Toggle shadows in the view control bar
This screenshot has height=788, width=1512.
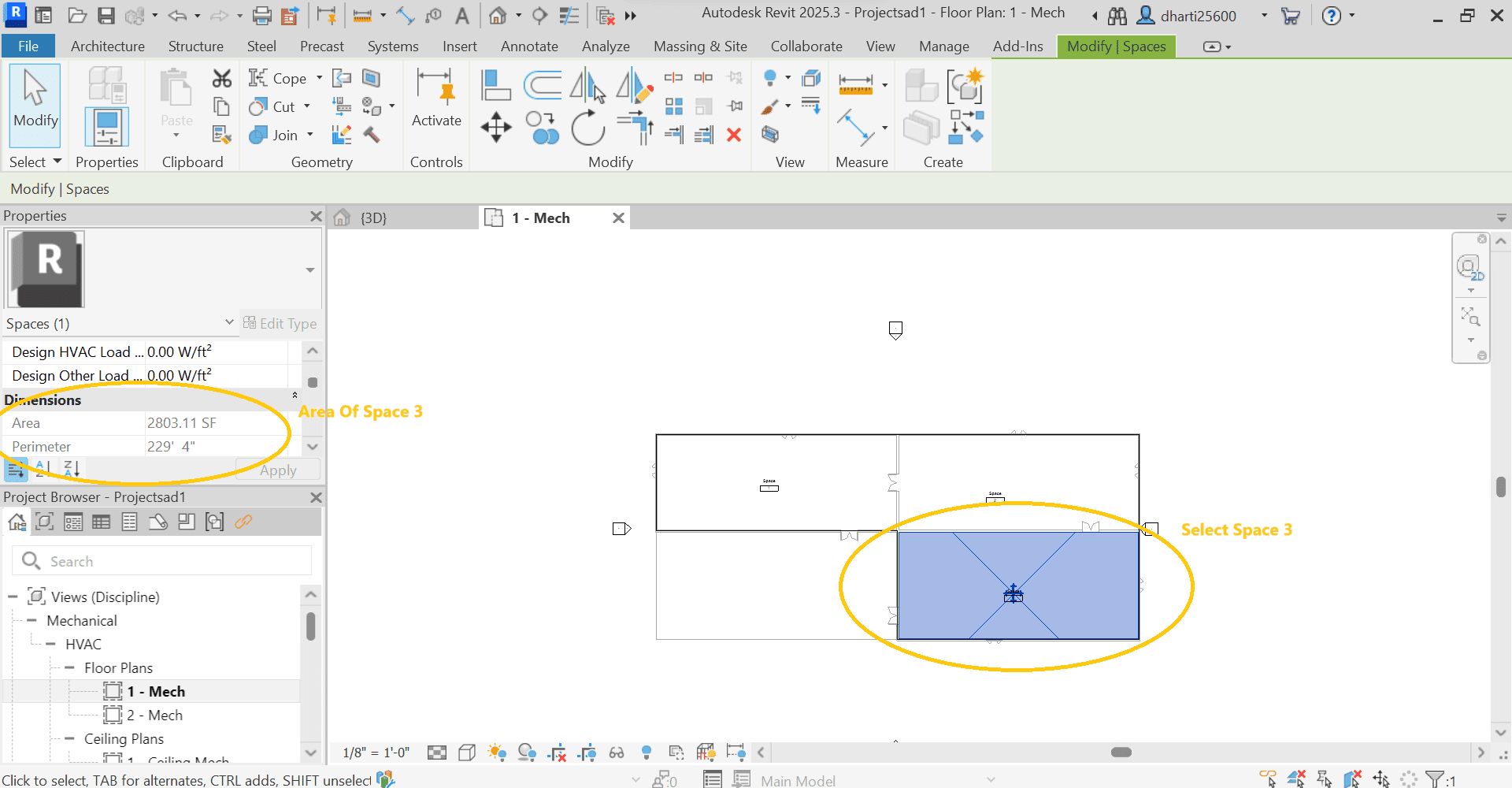point(528,753)
